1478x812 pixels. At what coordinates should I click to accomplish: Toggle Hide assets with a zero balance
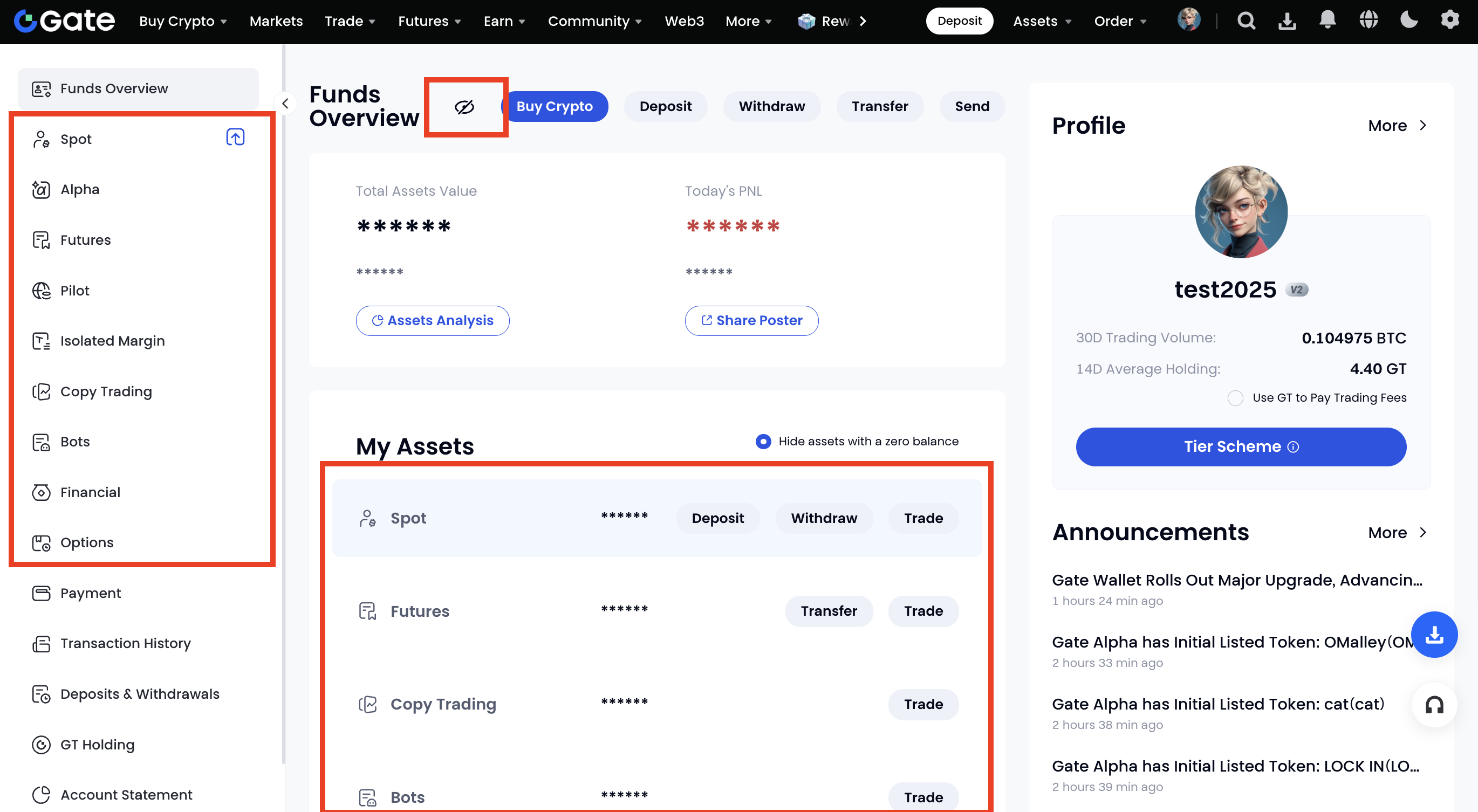763,442
